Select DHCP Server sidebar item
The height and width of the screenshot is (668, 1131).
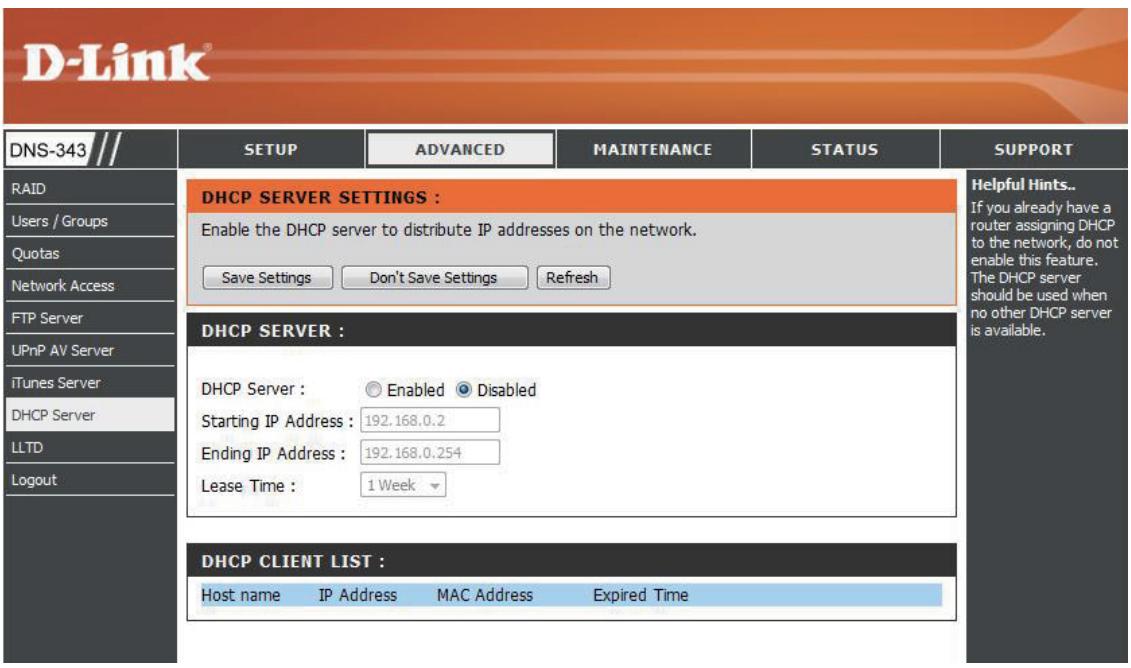pos(90,416)
